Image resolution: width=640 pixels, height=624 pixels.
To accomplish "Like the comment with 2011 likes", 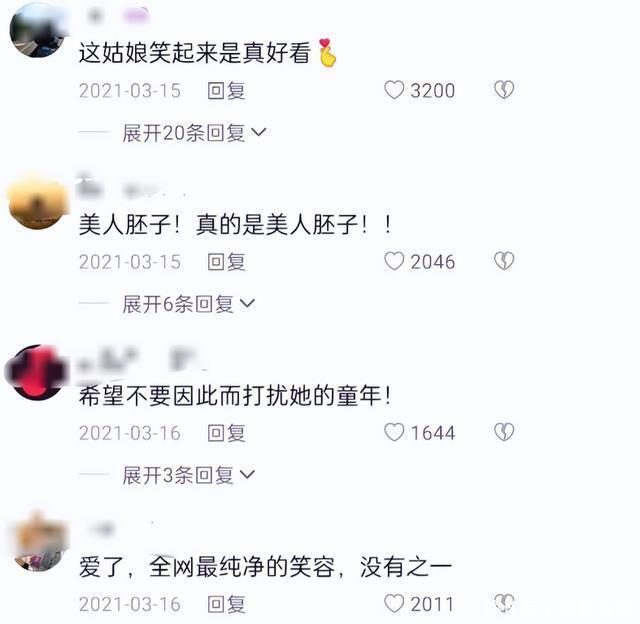I will 394,604.
